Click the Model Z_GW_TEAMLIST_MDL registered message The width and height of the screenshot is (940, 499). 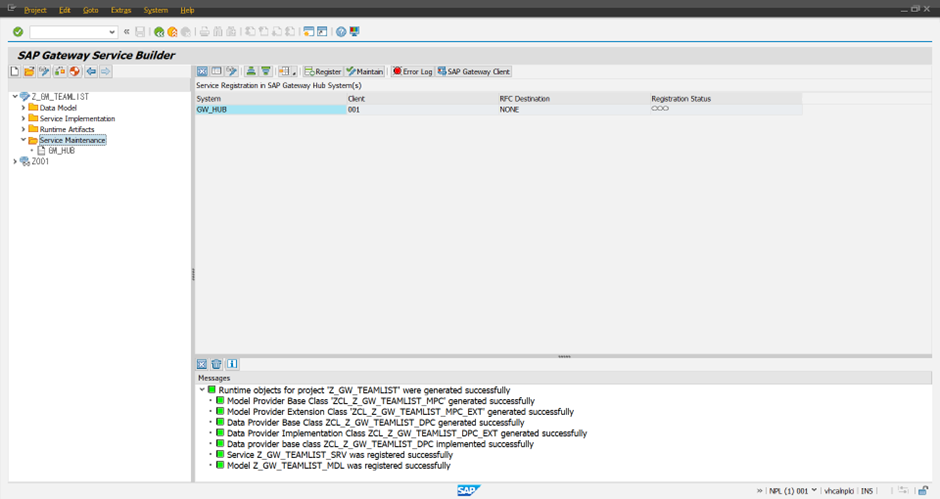[338, 465]
